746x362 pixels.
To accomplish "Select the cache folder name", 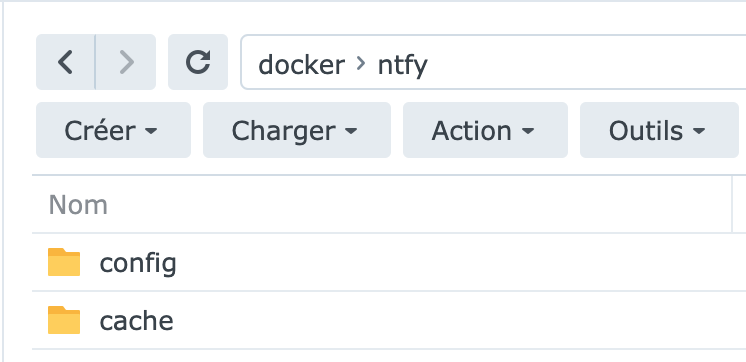I will 137,321.
